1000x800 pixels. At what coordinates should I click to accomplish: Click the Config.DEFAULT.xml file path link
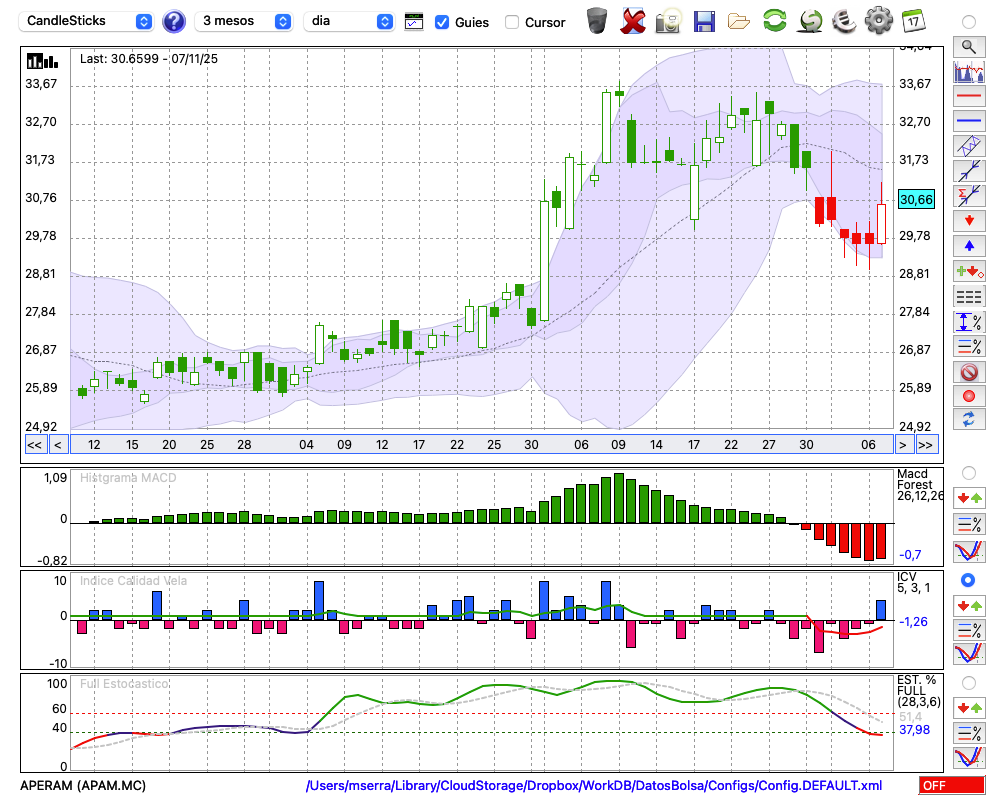point(594,786)
